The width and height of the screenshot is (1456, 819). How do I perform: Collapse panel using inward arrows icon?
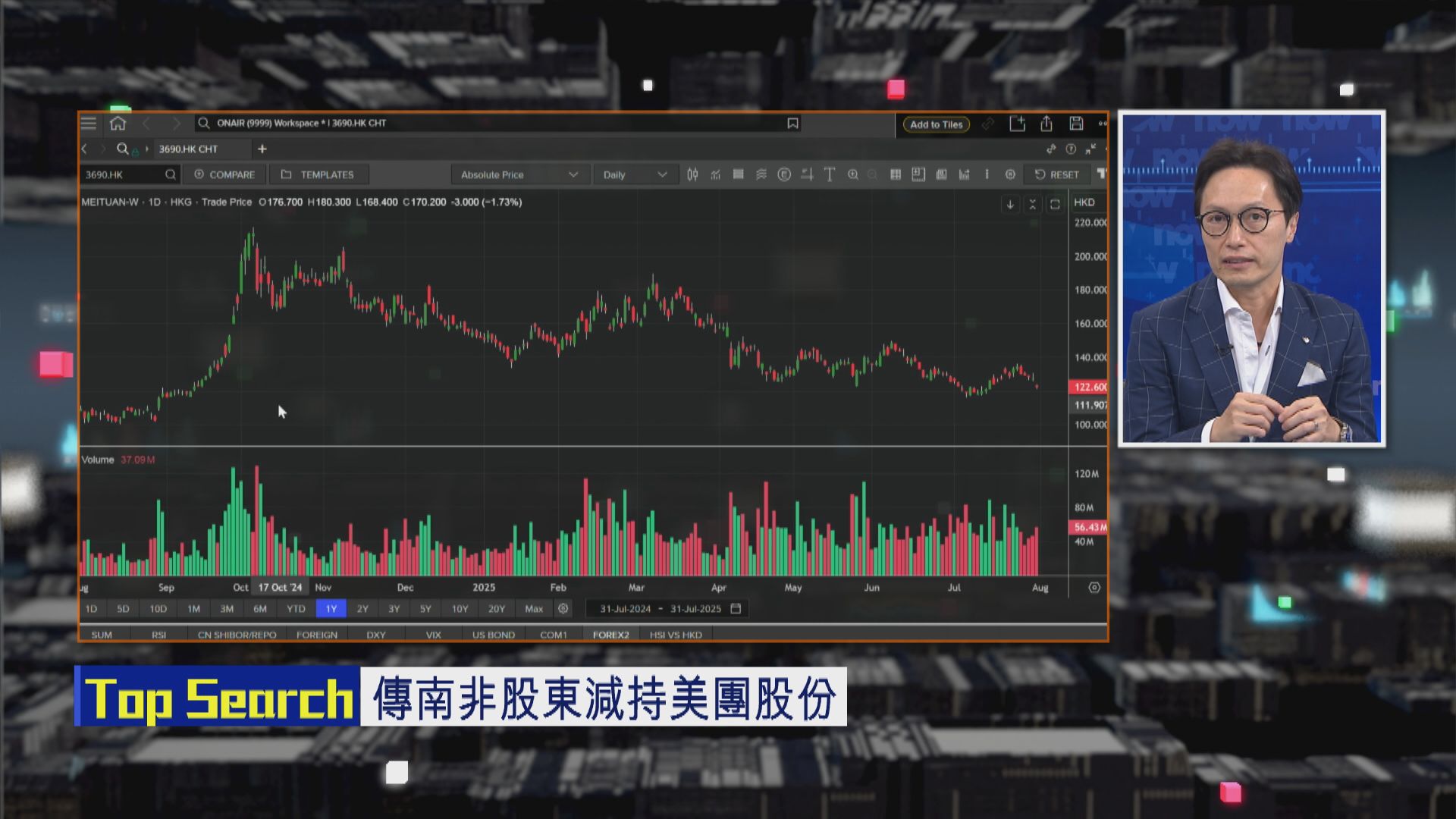[1090, 149]
